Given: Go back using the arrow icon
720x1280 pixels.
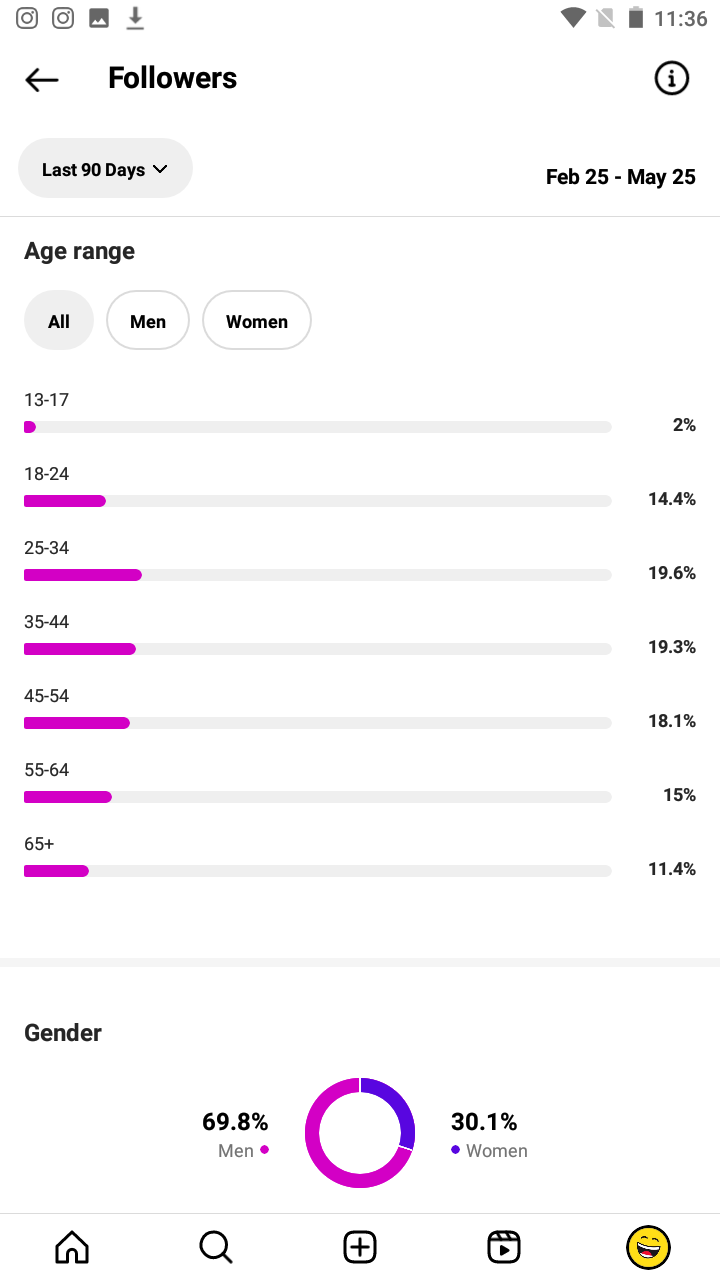Looking at the screenshot, I should (x=42, y=79).
